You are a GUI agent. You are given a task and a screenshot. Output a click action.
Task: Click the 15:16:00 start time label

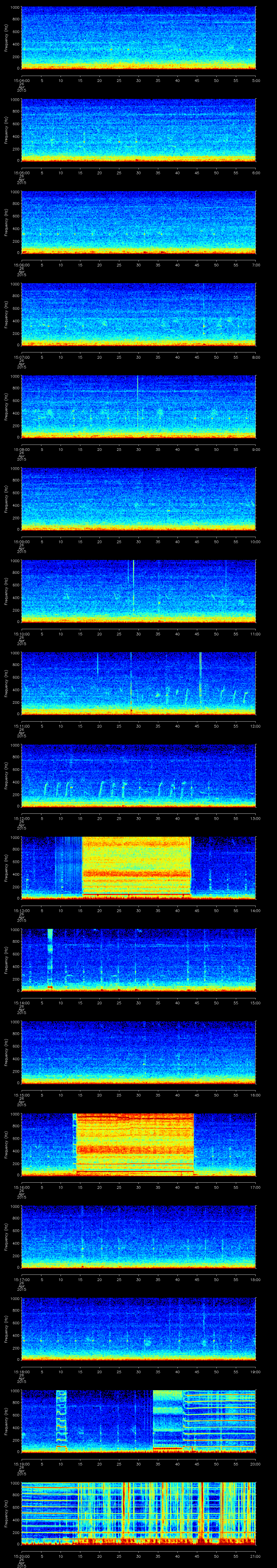tap(21, 1187)
